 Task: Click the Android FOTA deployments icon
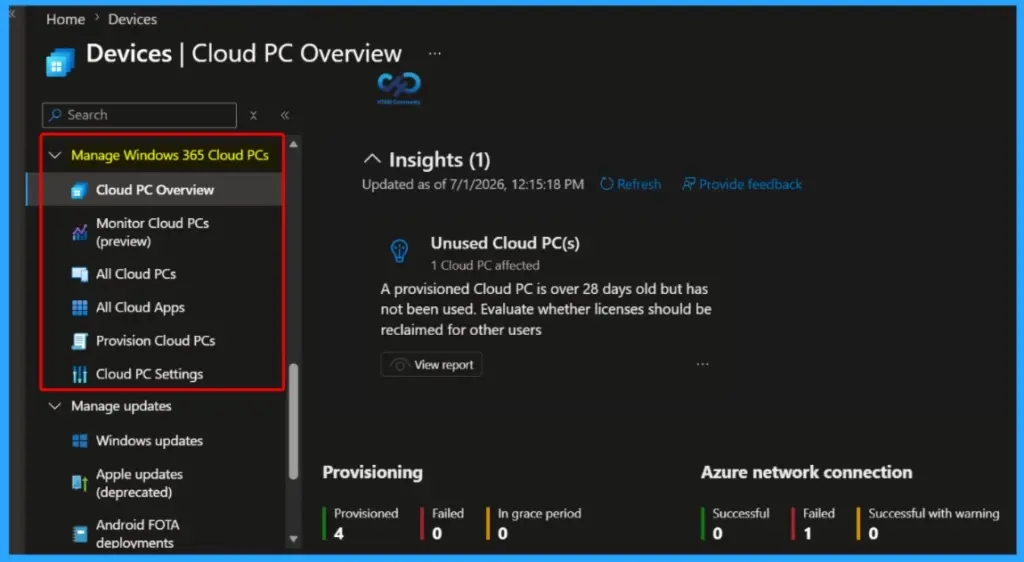click(79, 534)
